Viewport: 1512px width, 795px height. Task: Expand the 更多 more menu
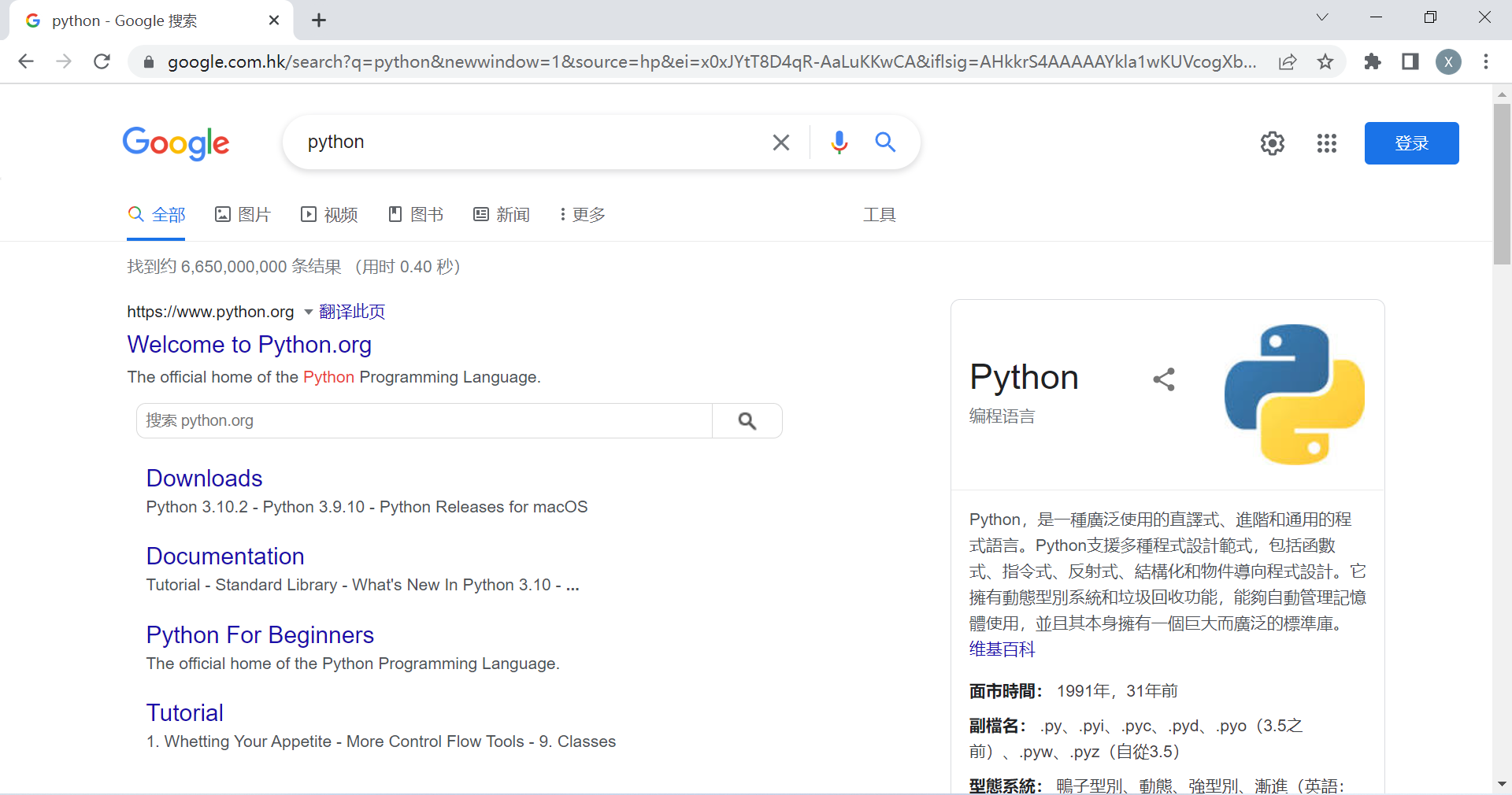(583, 215)
